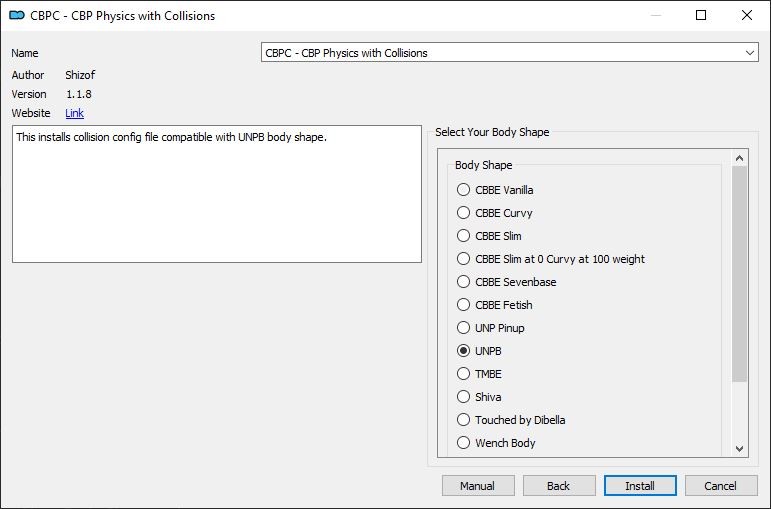Choose the UNP Pinup body shape
Image resolution: width=771 pixels, height=509 pixels.
pyautogui.click(x=491, y=328)
